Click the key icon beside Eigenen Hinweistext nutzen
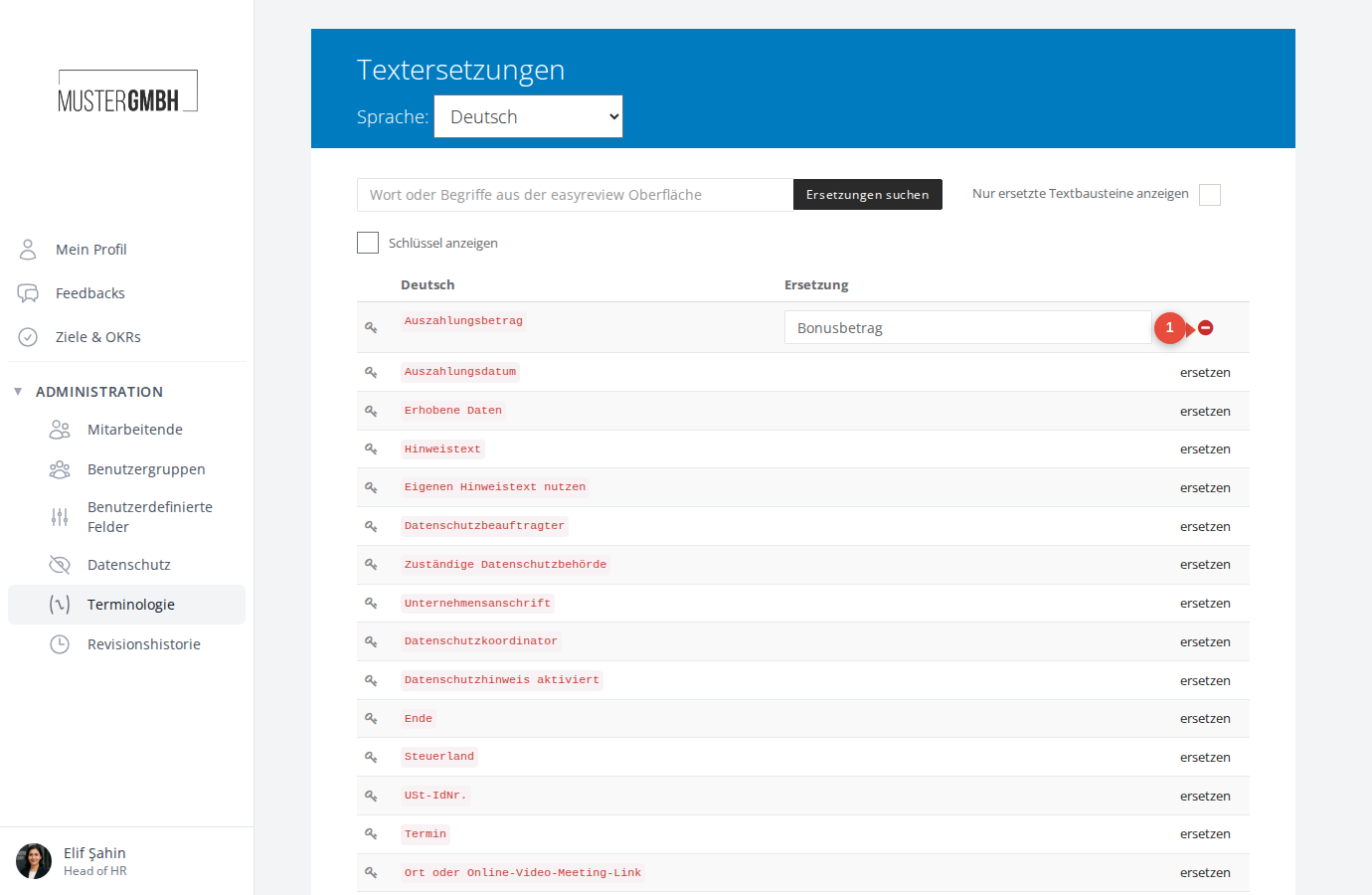Image resolution: width=1372 pixels, height=895 pixels. [x=371, y=487]
